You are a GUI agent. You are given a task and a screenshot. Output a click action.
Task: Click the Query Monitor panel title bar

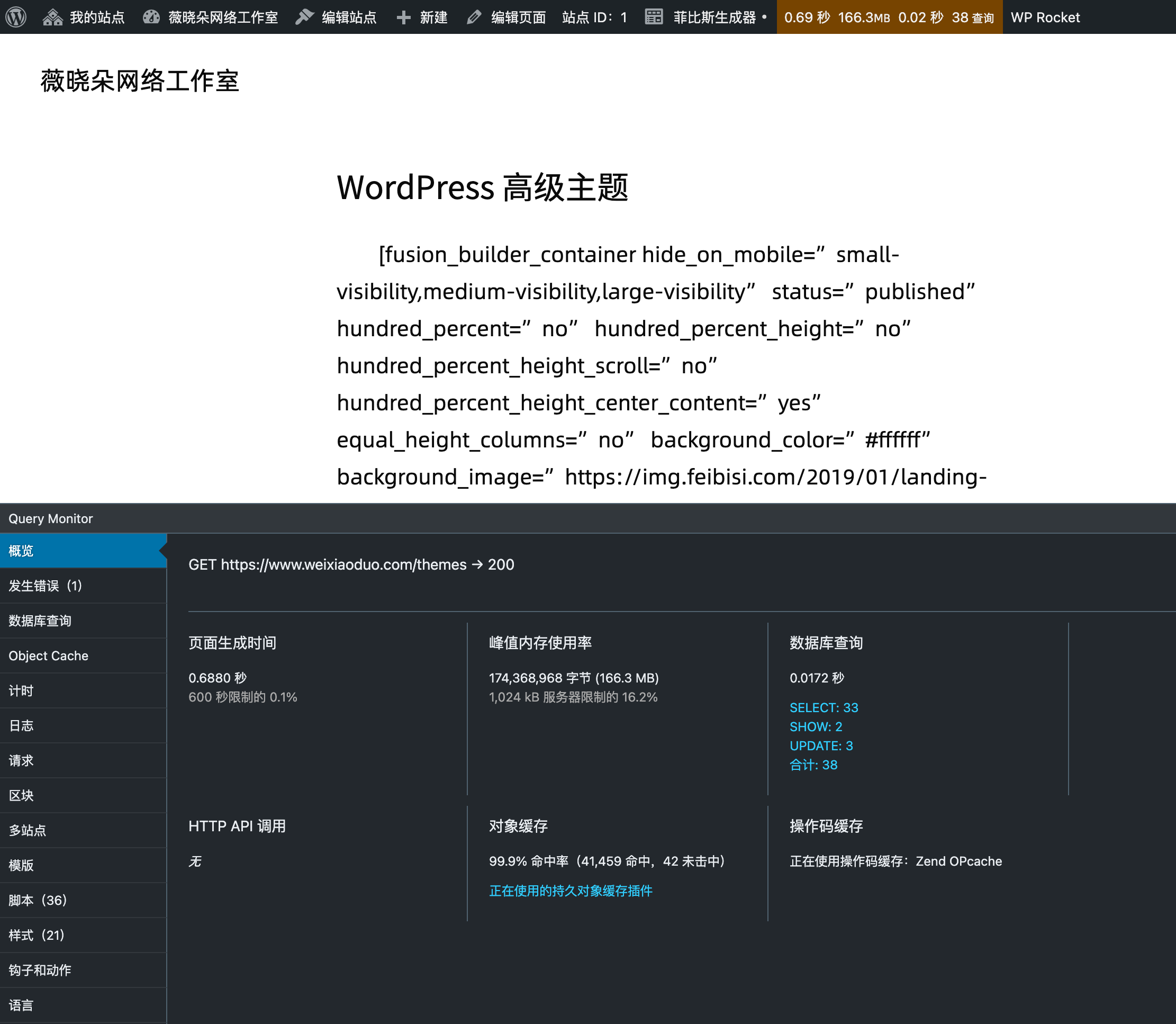click(50, 518)
